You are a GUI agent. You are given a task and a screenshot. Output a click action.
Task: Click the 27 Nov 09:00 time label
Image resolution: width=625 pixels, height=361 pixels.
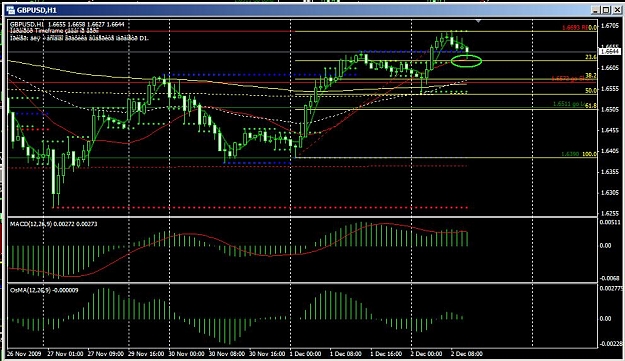pyautogui.click(x=106, y=354)
